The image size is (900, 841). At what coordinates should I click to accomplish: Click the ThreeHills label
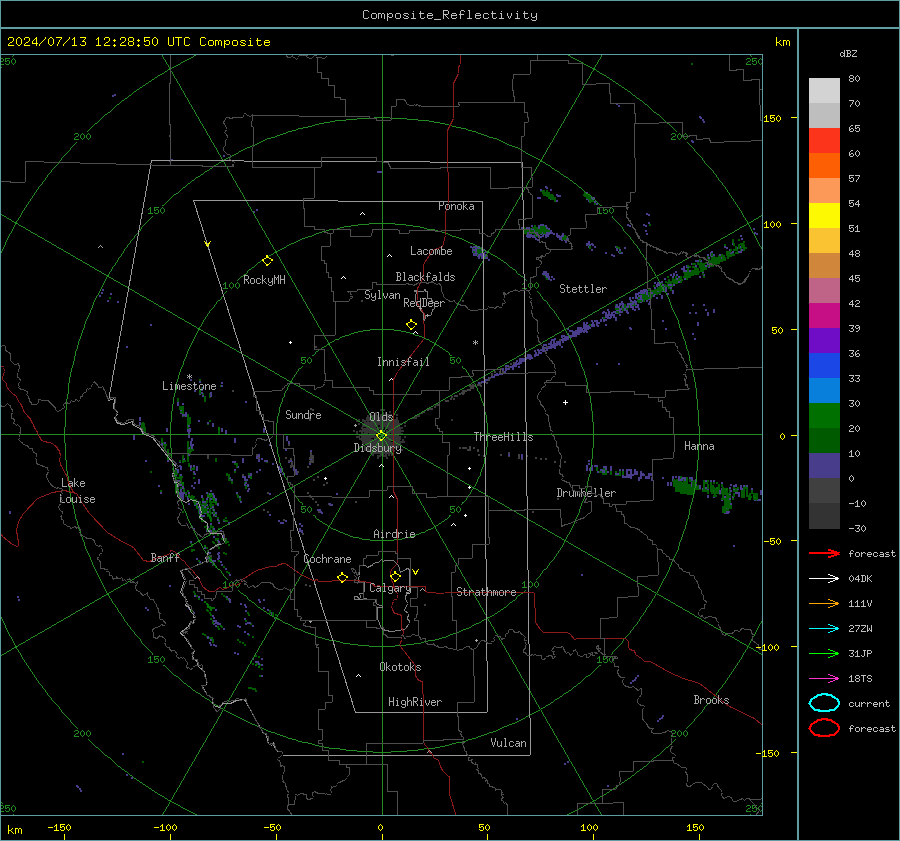pos(503,437)
